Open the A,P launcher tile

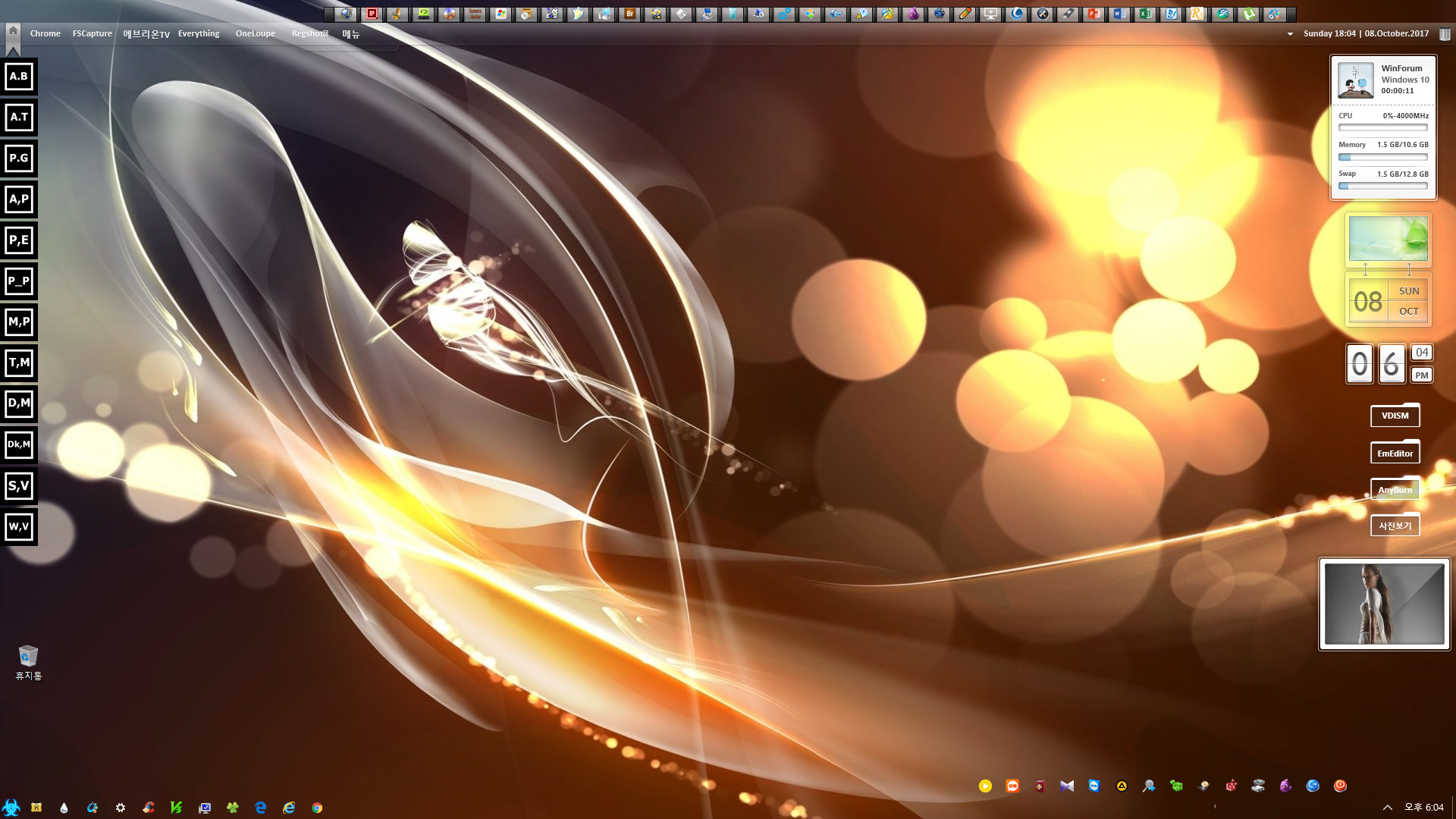tap(19, 199)
